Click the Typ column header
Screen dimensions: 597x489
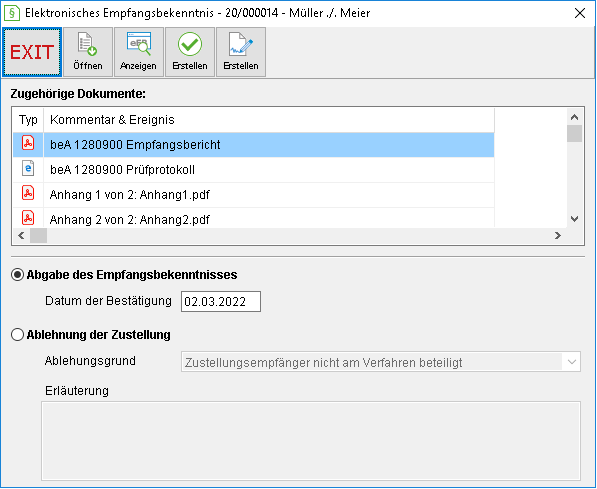(28, 120)
